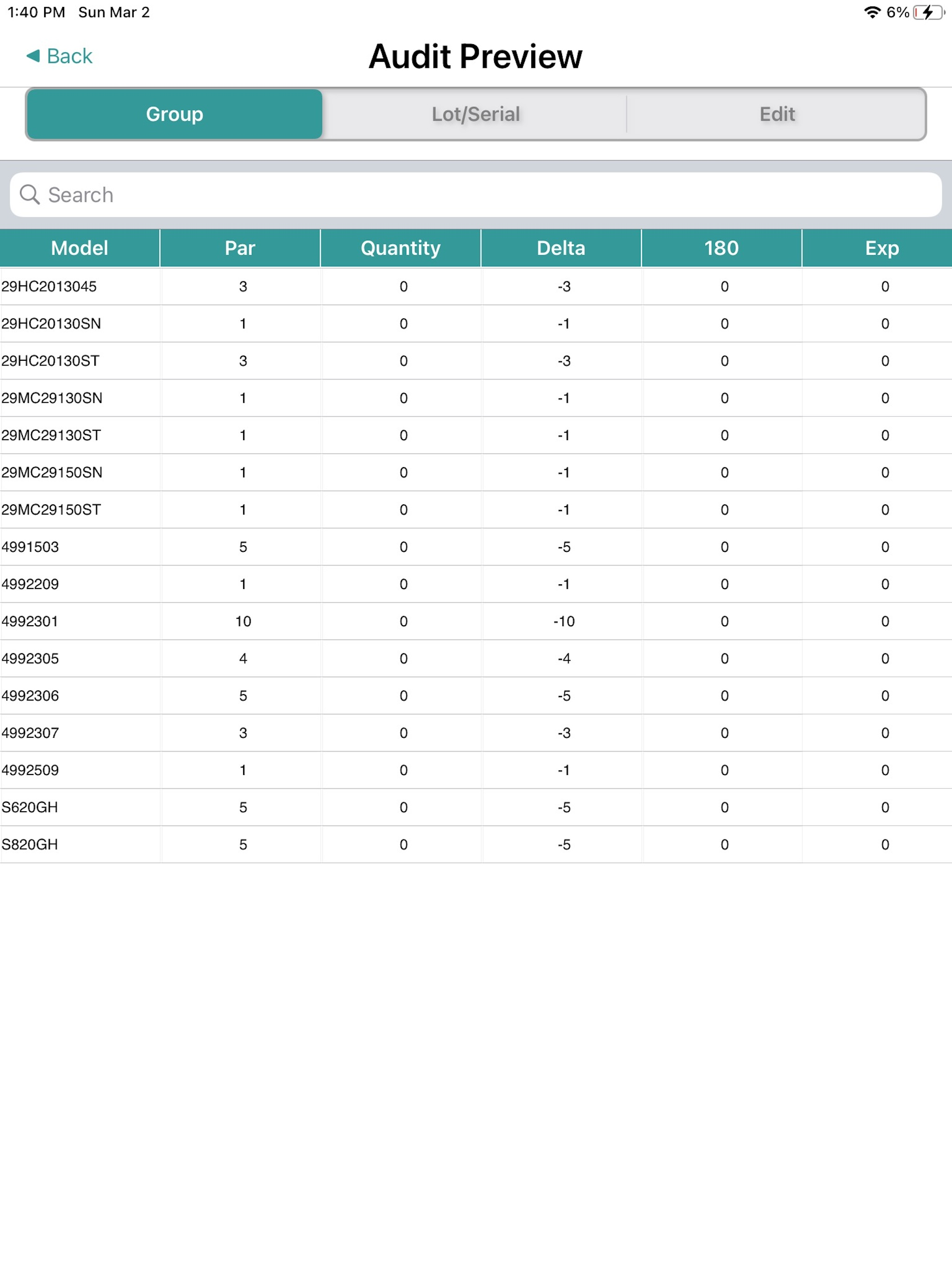Tap the Back arrow icon
Screen dimensions: 952x1270
click(33, 56)
